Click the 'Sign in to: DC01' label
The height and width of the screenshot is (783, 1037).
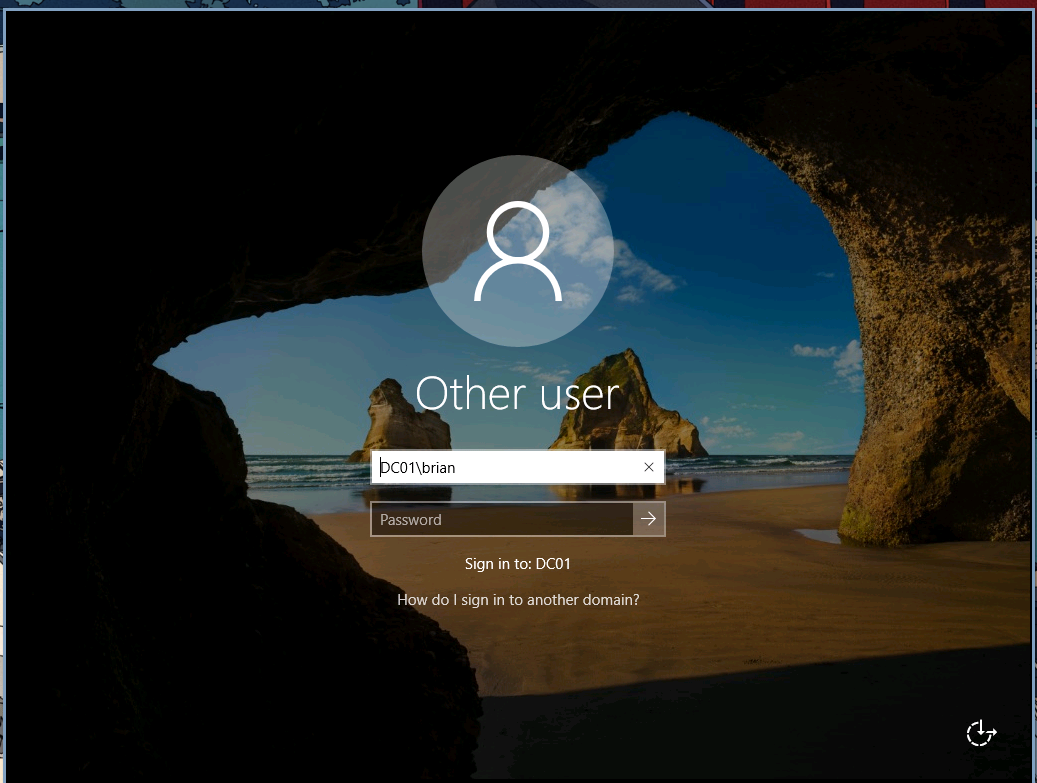click(x=518, y=563)
